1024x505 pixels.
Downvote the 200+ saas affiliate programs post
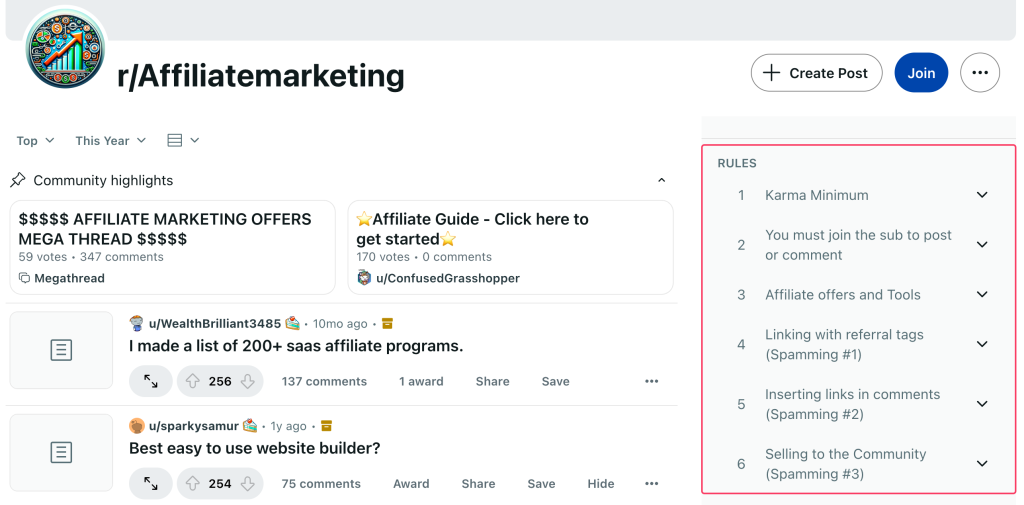pyautogui.click(x=248, y=381)
